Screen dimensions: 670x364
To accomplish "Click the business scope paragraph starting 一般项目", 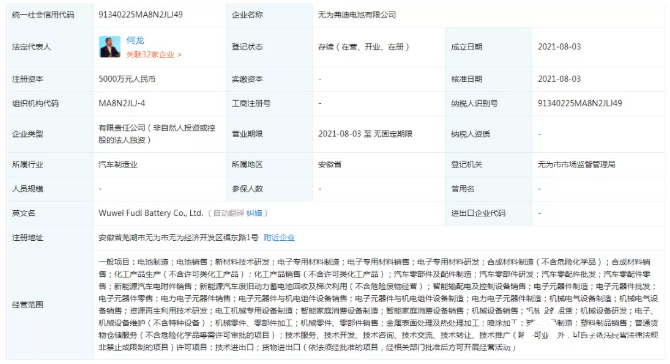I will coord(378,305).
